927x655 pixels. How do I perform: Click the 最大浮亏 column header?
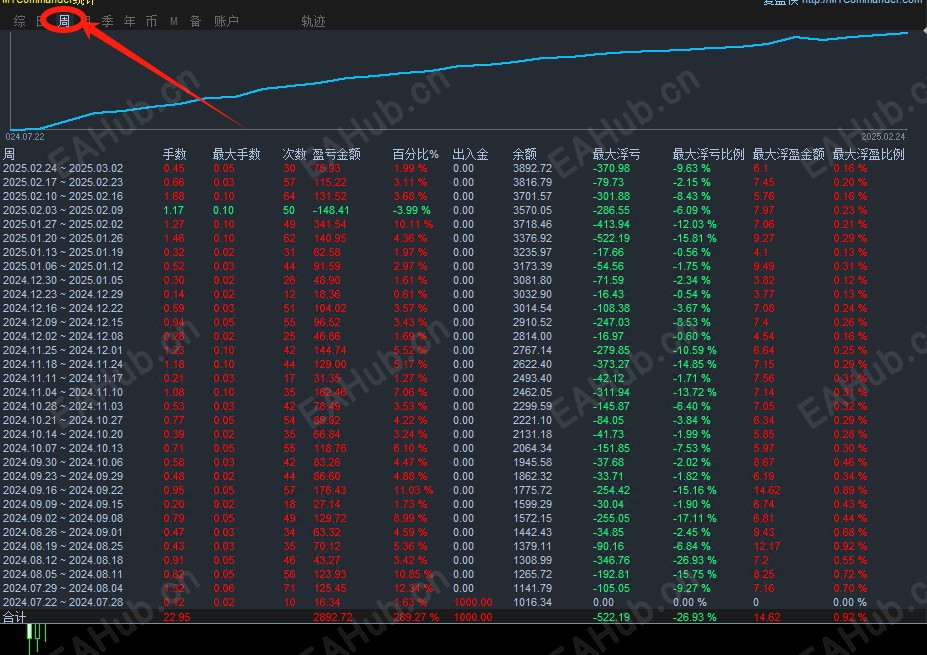pos(617,154)
